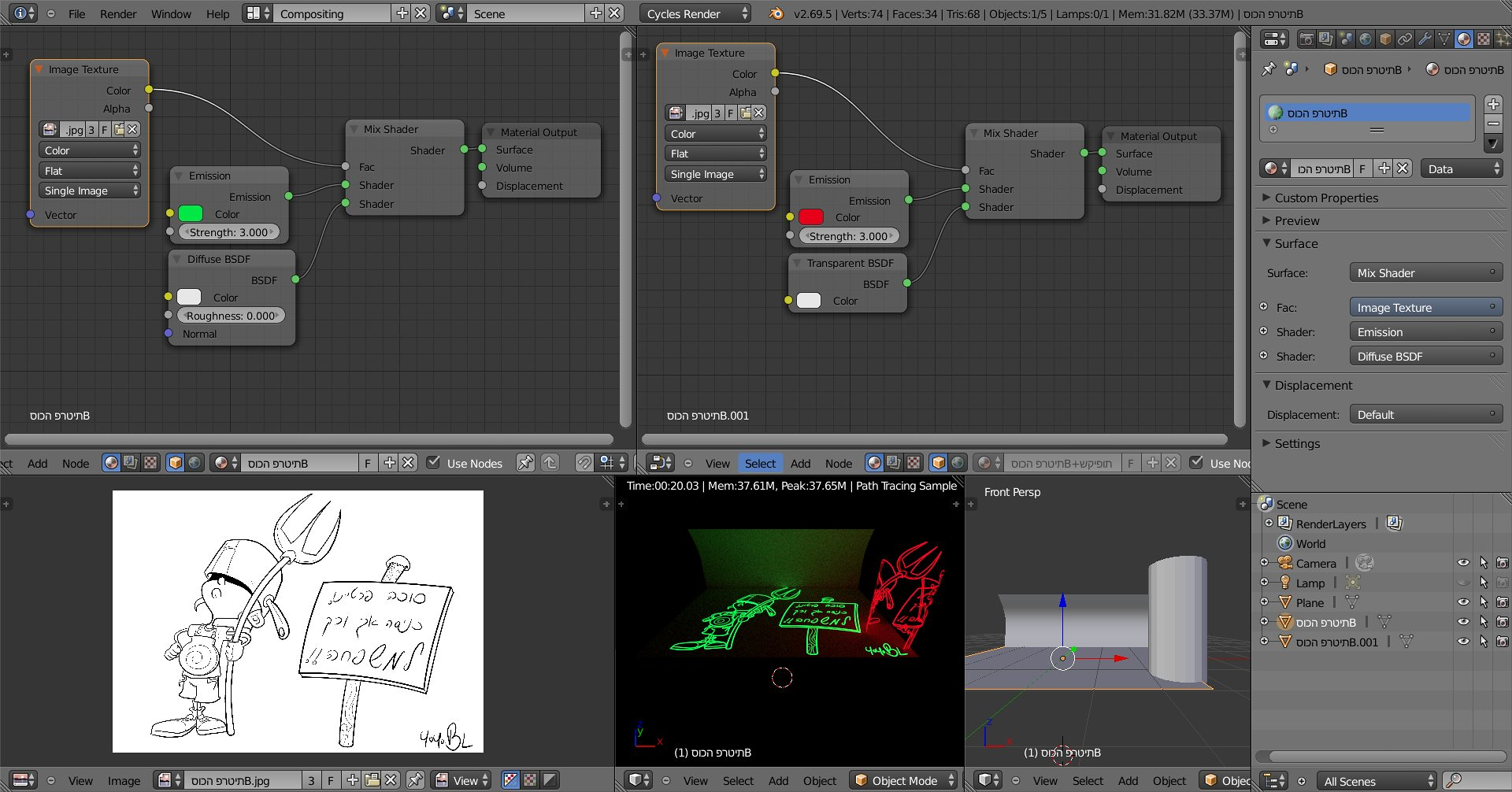
Task: Click the Camera icon in the outliner
Action: point(1285,563)
